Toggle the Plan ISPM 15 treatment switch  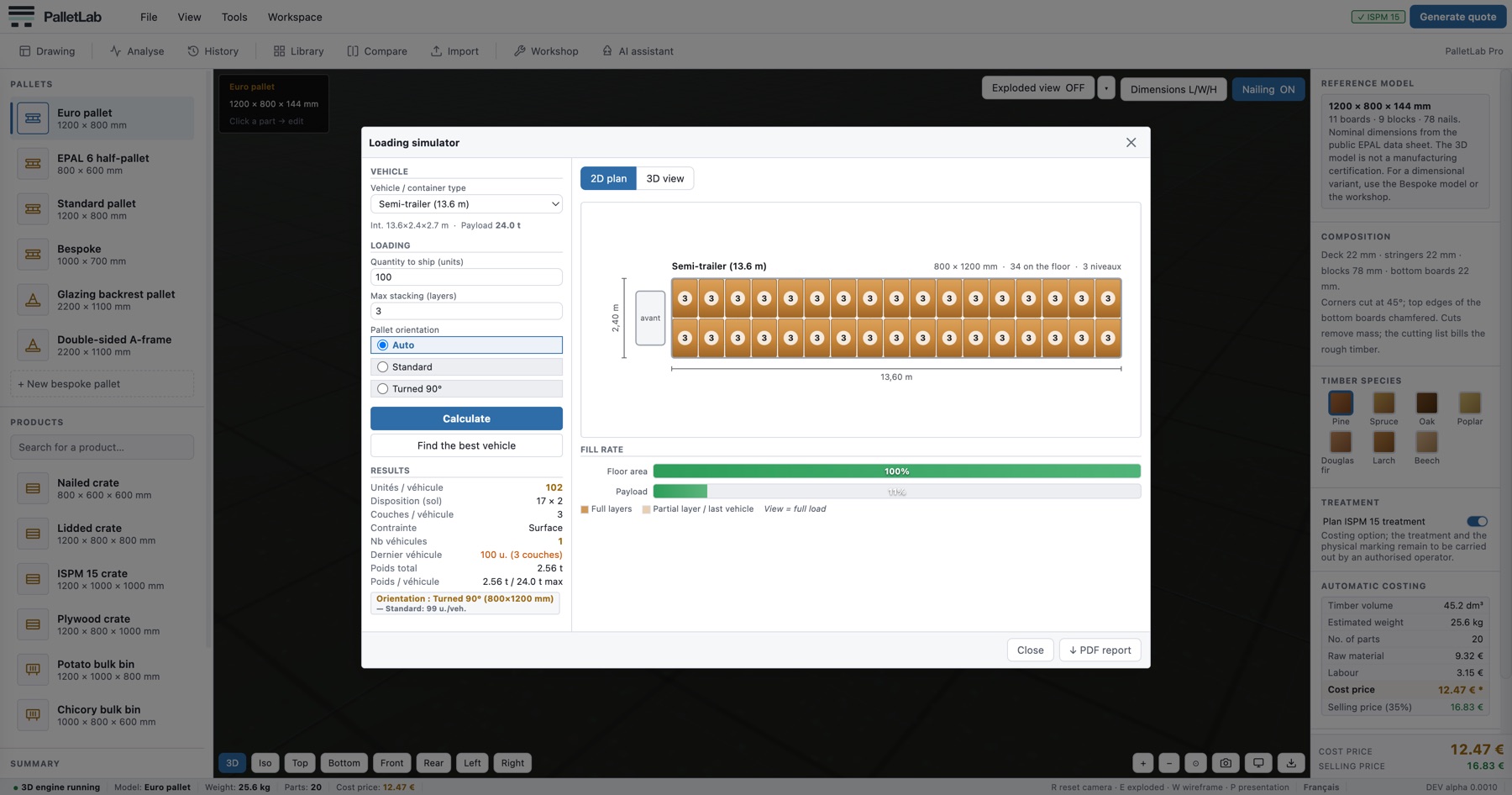1477,521
